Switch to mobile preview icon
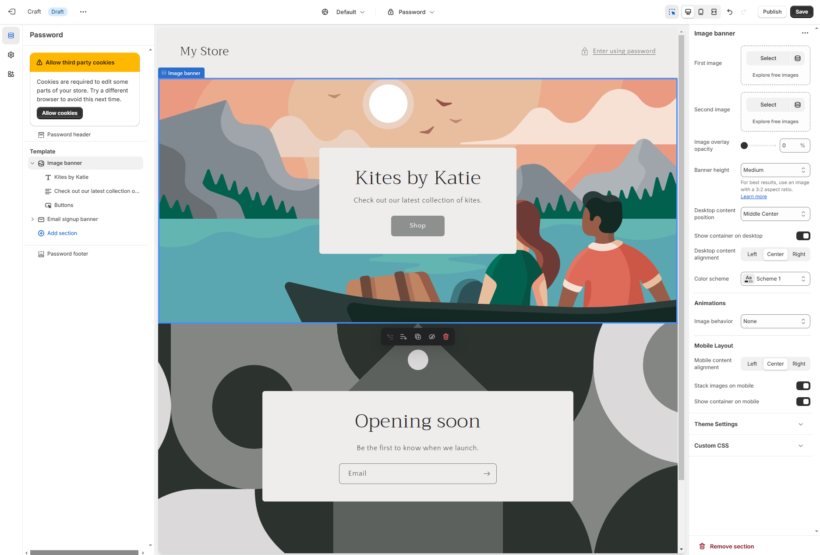The height and width of the screenshot is (555, 820). tap(701, 12)
